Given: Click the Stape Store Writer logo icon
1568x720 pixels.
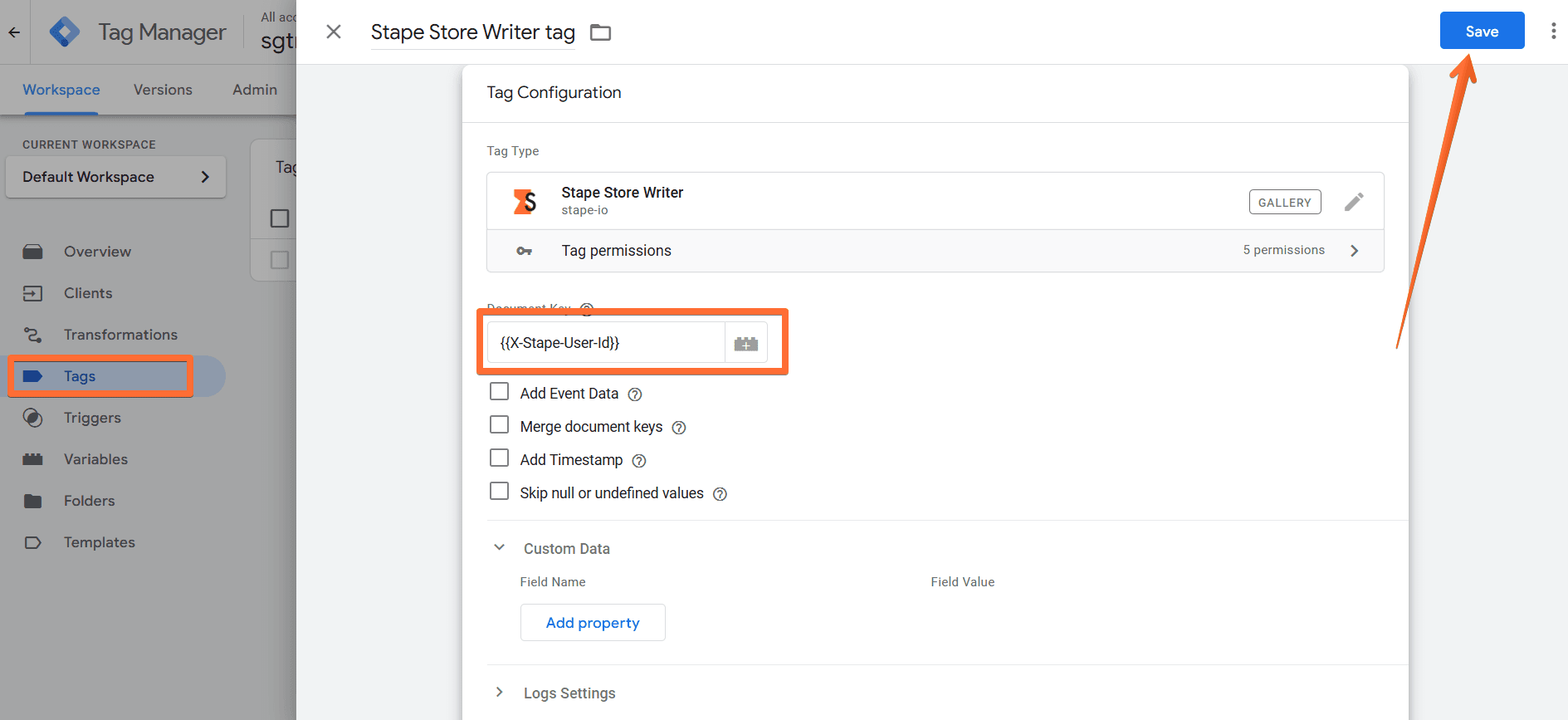Looking at the screenshot, I should click(x=525, y=201).
